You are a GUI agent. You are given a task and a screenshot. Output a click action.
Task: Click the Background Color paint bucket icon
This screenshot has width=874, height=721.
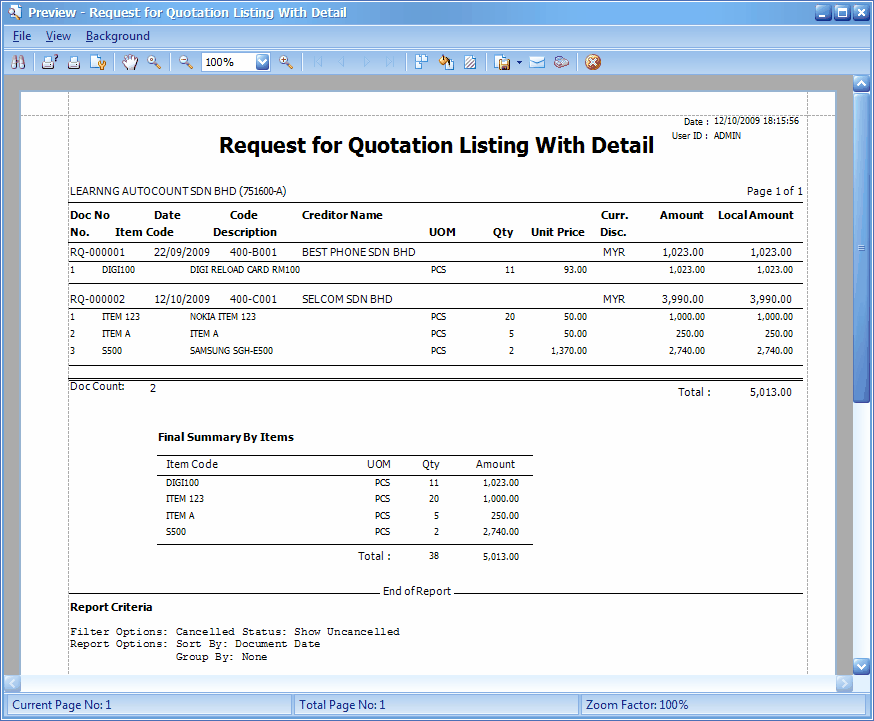click(x=446, y=62)
